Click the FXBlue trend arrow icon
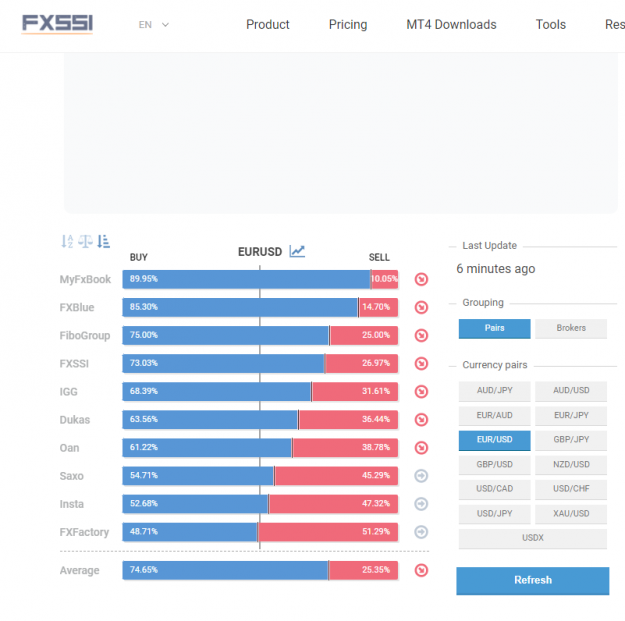The height and width of the screenshot is (621, 625). [421, 307]
